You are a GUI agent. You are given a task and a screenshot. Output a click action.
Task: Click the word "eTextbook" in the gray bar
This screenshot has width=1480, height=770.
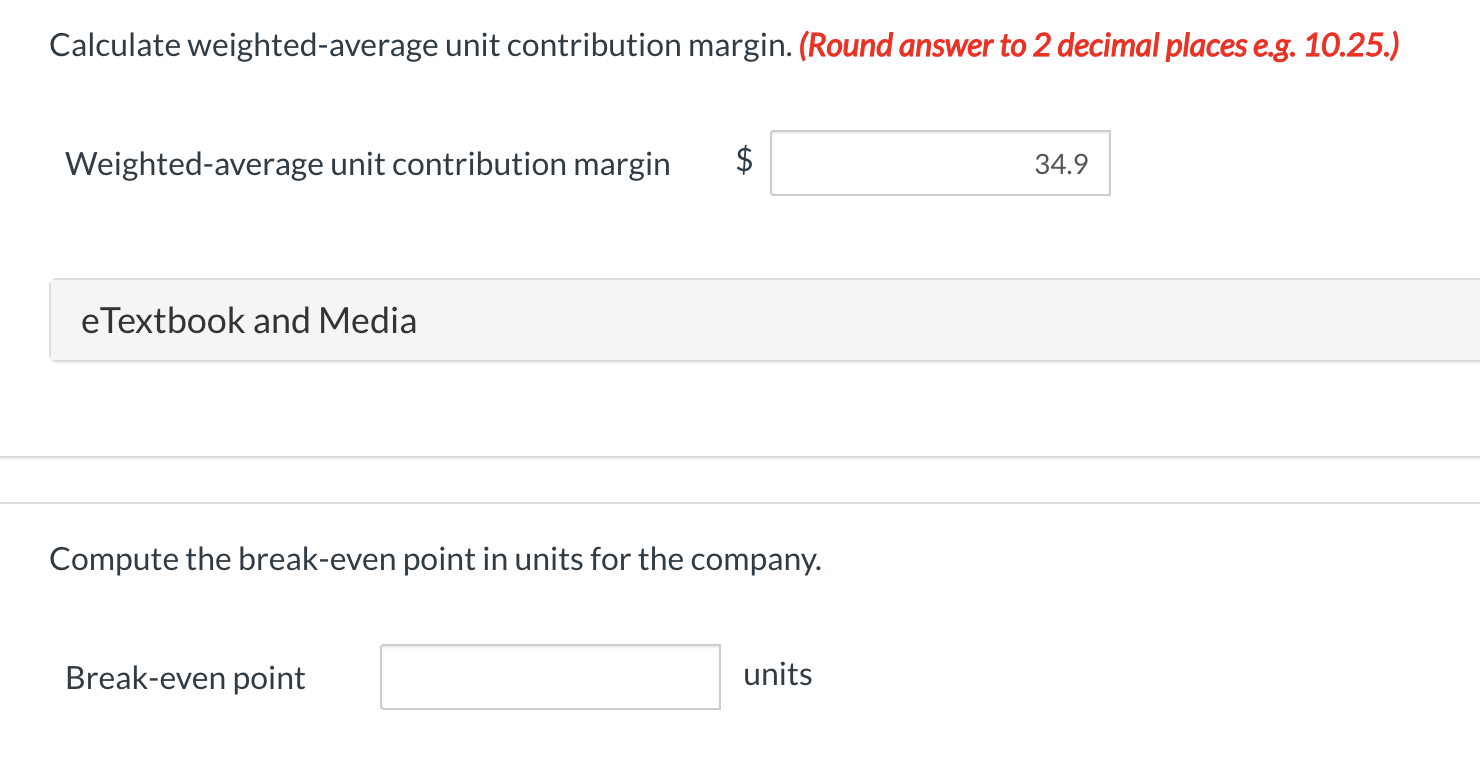[163, 321]
